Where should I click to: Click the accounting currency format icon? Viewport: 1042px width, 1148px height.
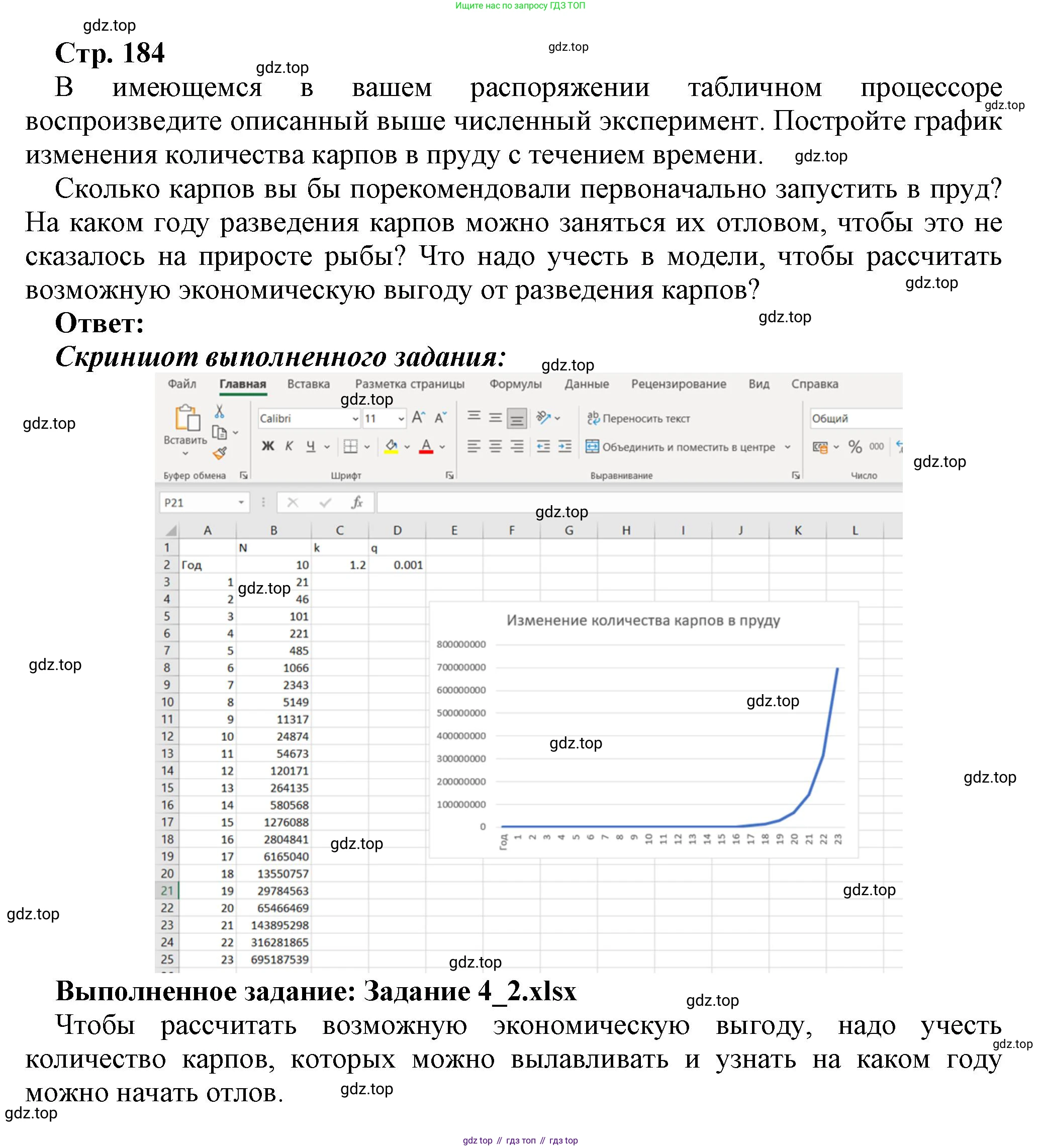(x=820, y=447)
